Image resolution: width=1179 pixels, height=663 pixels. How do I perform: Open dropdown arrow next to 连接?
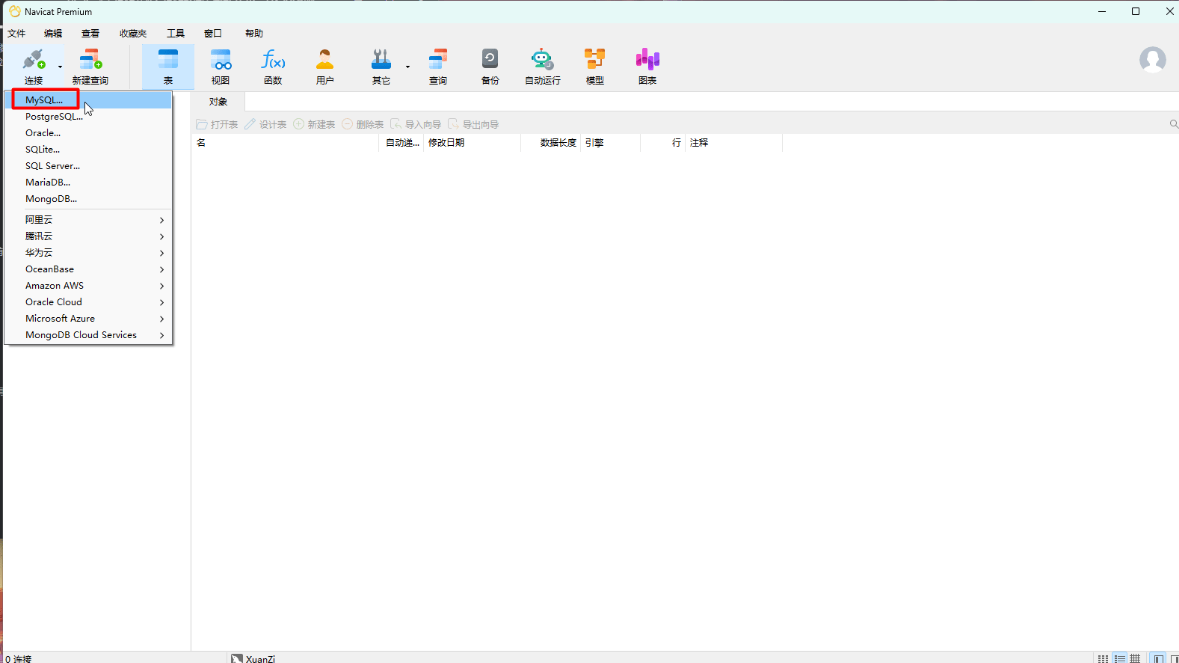[60, 67]
